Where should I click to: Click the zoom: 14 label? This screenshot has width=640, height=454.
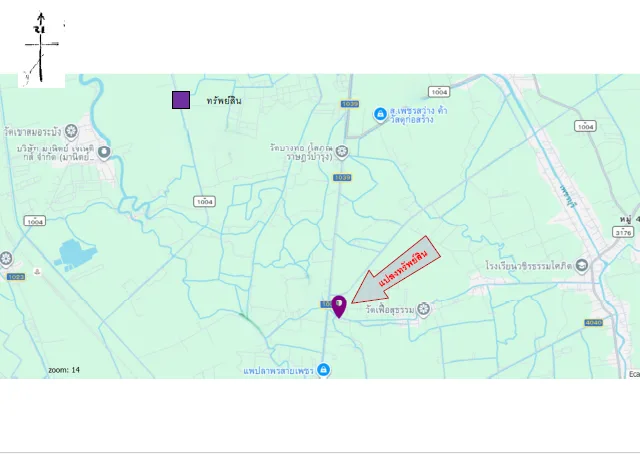click(x=64, y=370)
